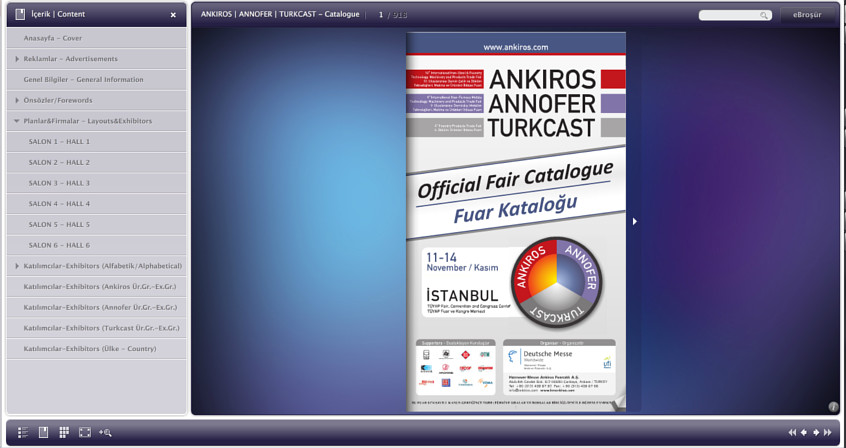
Task: Open Exhibitors (Ülke – Country) entry
Action: [x=97, y=349]
